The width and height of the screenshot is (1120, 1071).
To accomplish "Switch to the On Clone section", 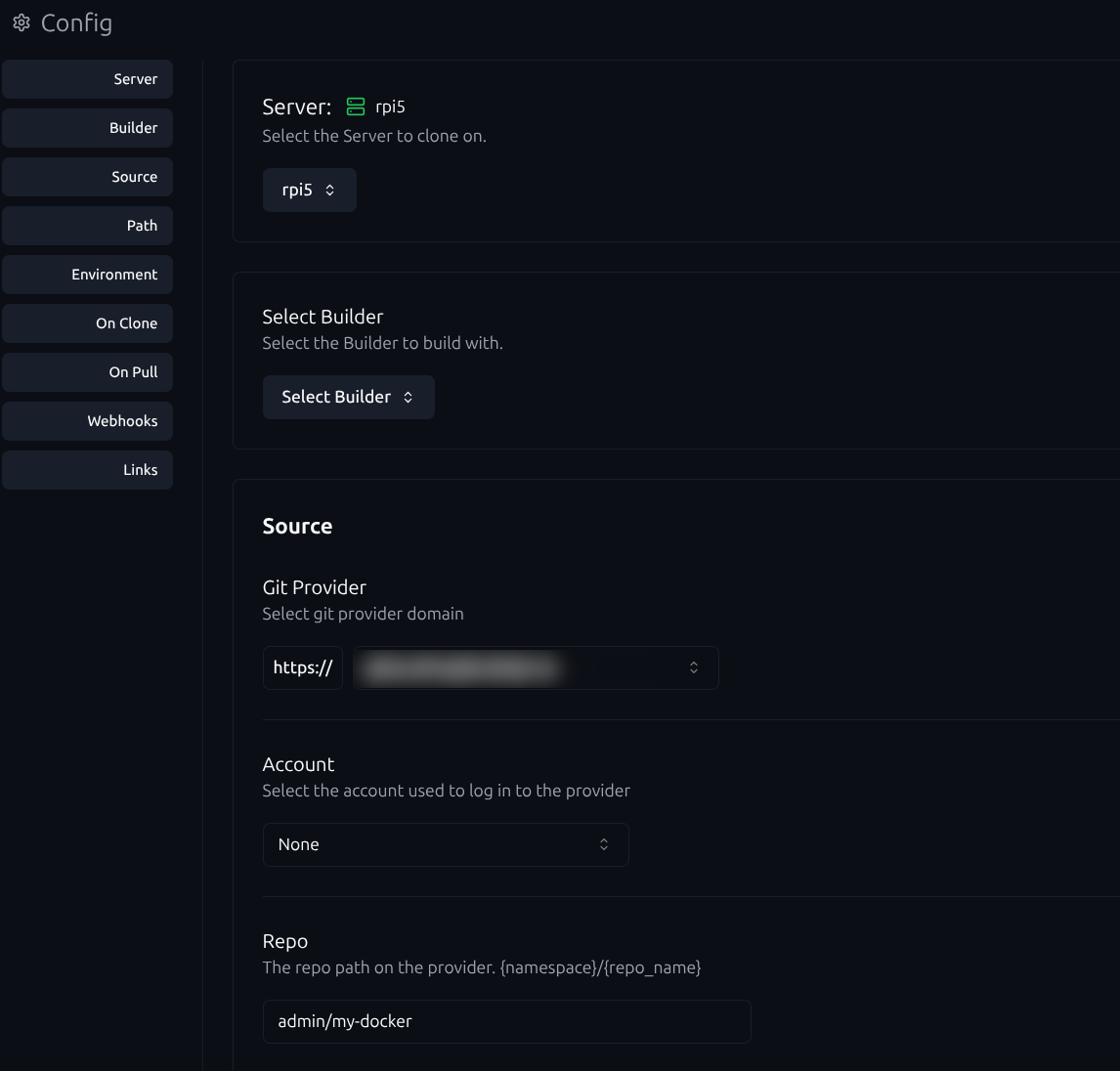I will (88, 323).
